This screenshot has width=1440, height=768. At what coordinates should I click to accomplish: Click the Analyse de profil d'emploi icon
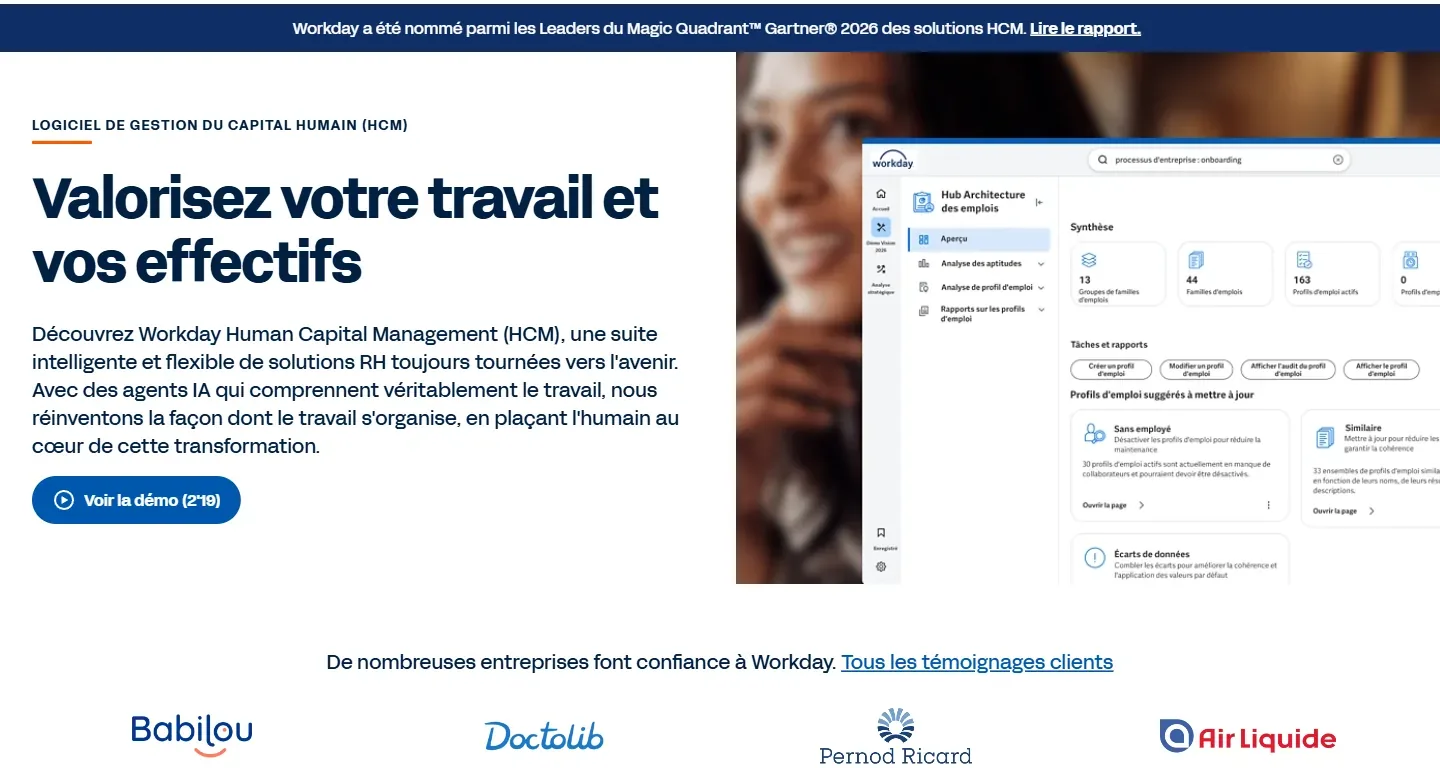pyautogui.click(x=924, y=287)
